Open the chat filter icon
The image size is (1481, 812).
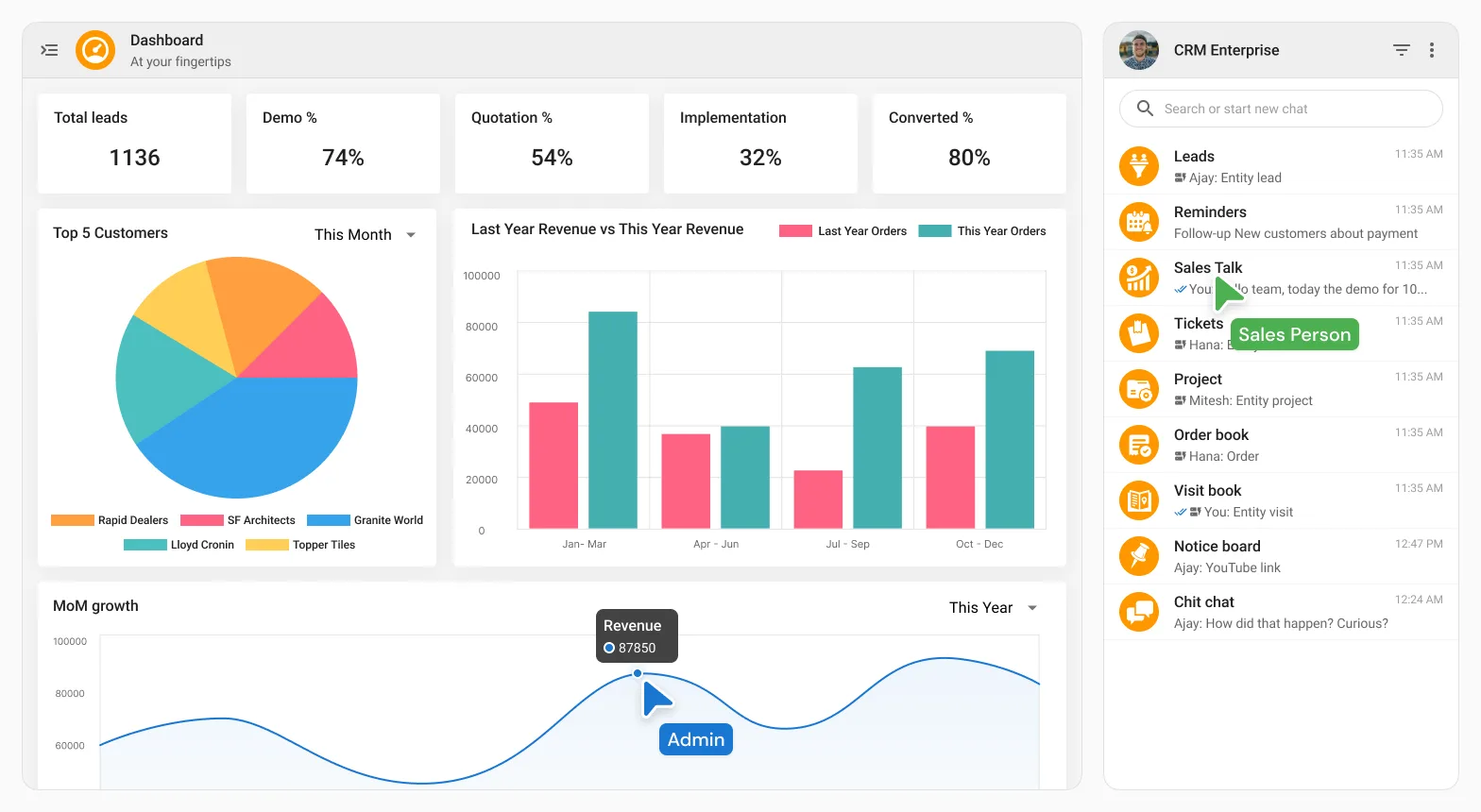1402,50
